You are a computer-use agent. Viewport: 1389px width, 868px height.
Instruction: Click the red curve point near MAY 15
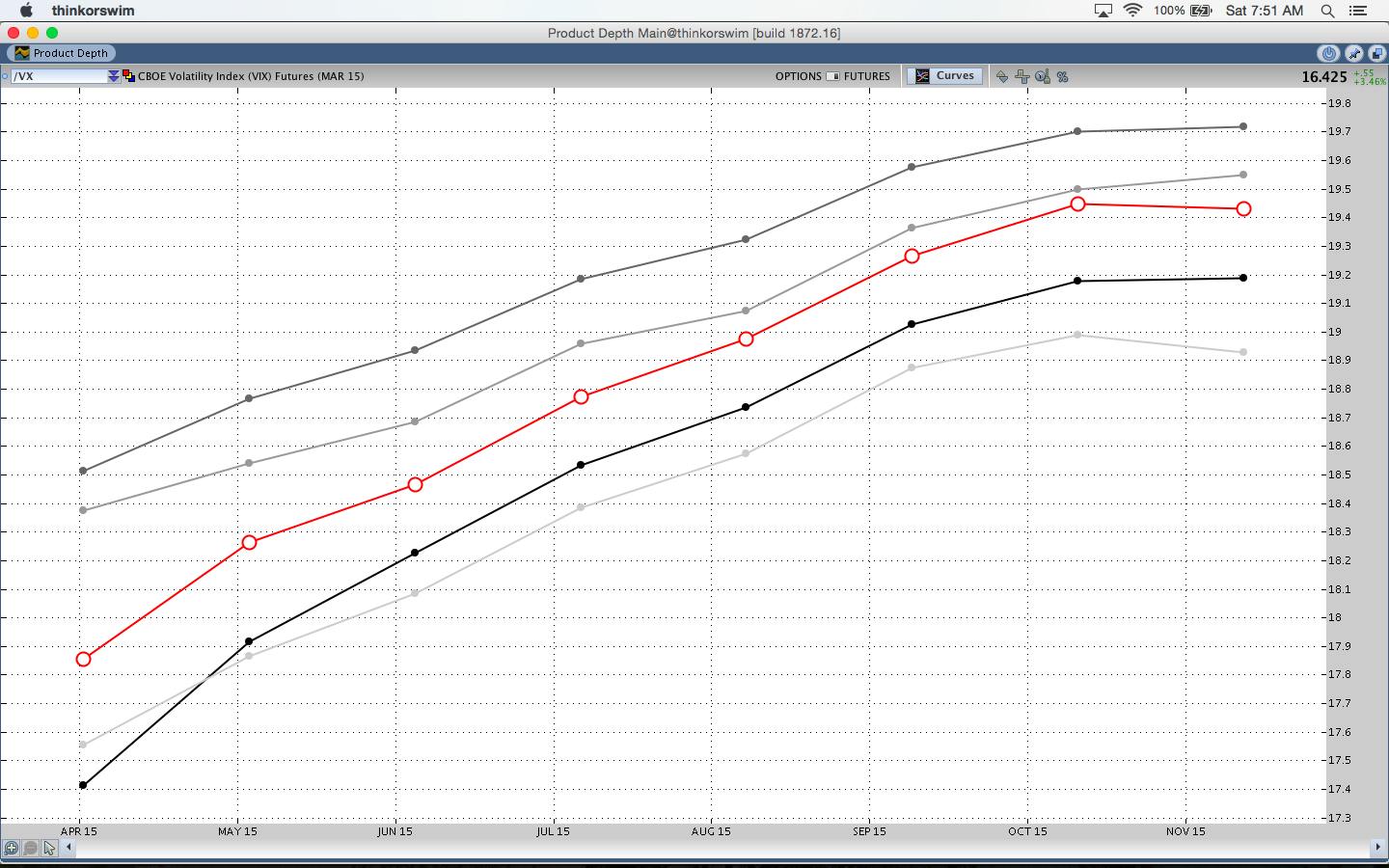tap(249, 542)
